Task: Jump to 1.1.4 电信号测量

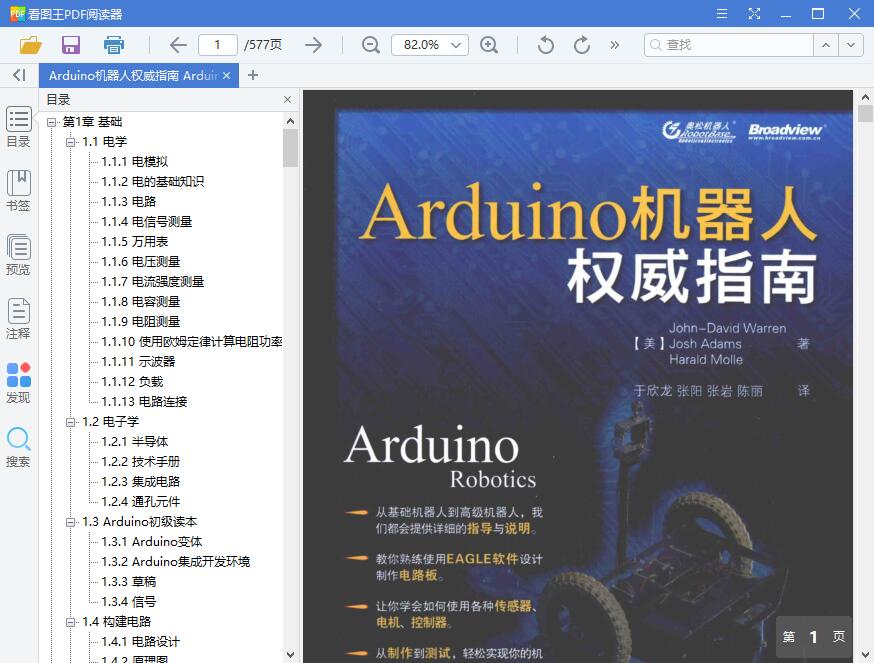Action: point(146,222)
